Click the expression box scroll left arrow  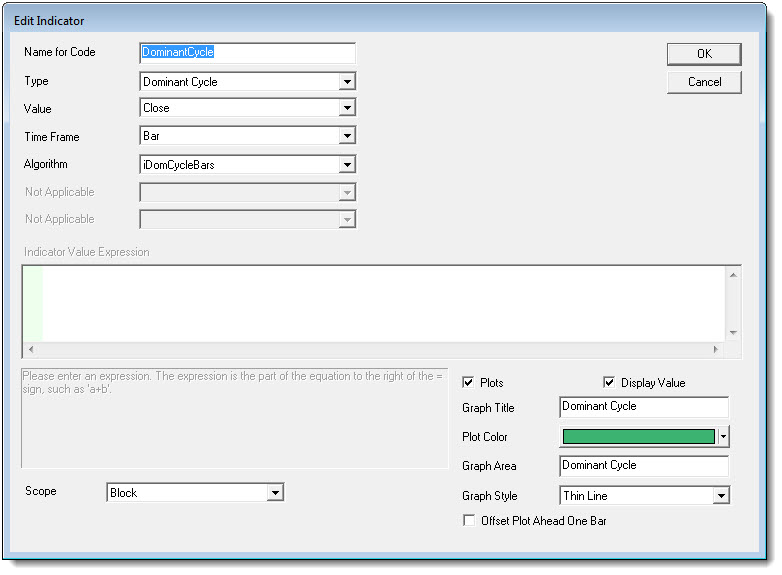pos(29,350)
